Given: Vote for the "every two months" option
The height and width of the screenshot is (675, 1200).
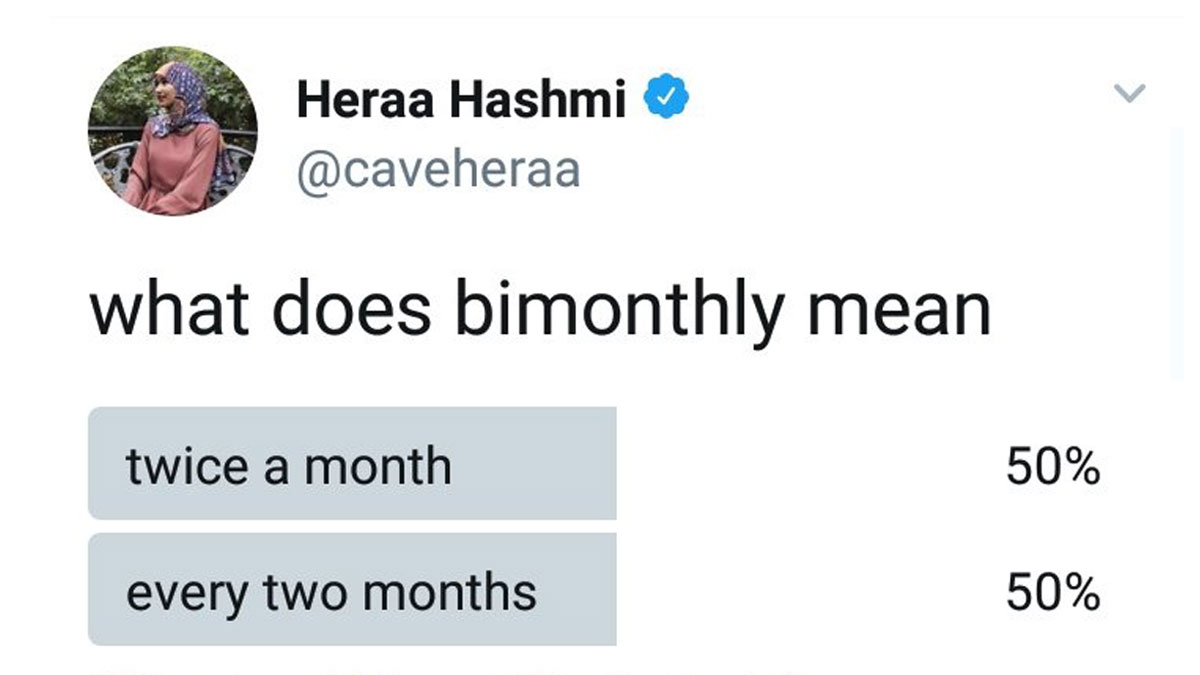Looking at the screenshot, I should click(x=352, y=590).
